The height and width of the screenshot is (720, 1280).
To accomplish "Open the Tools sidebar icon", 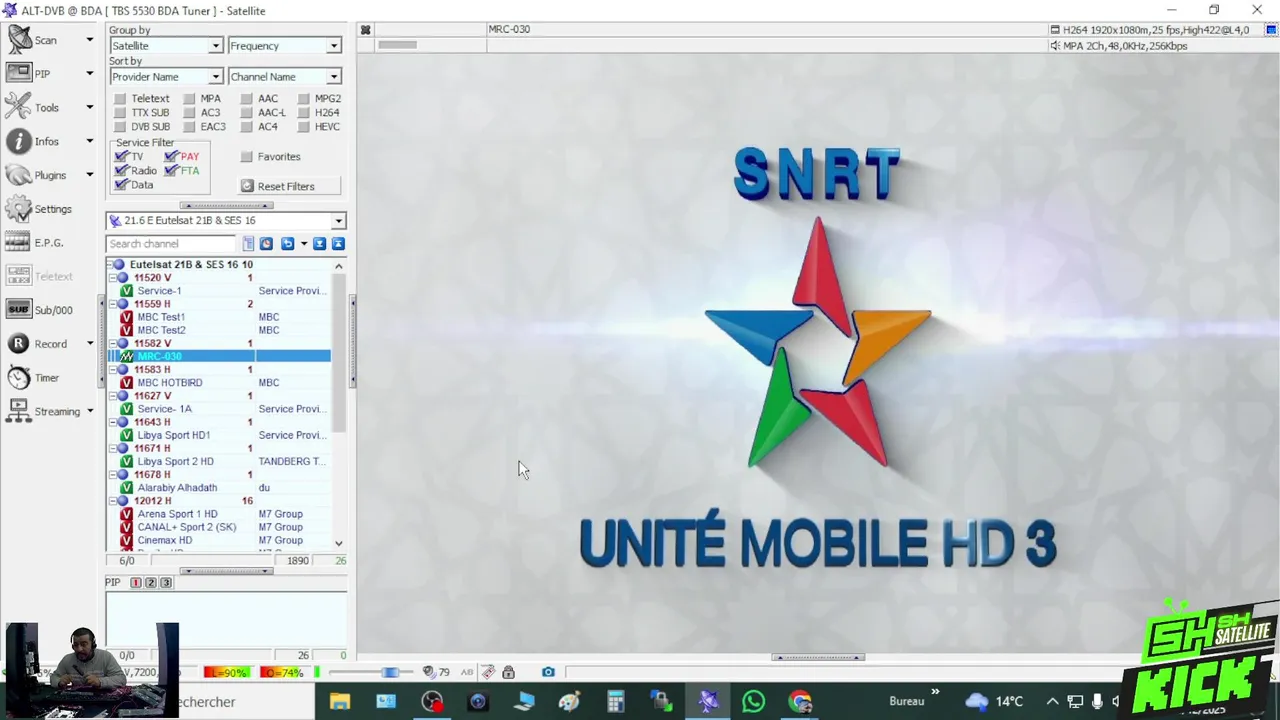I will tap(19, 107).
